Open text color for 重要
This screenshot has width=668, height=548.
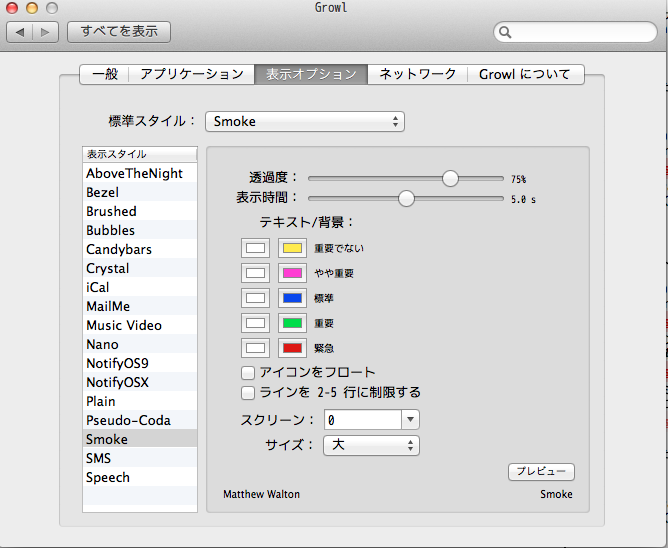click(x=255, y=323)
